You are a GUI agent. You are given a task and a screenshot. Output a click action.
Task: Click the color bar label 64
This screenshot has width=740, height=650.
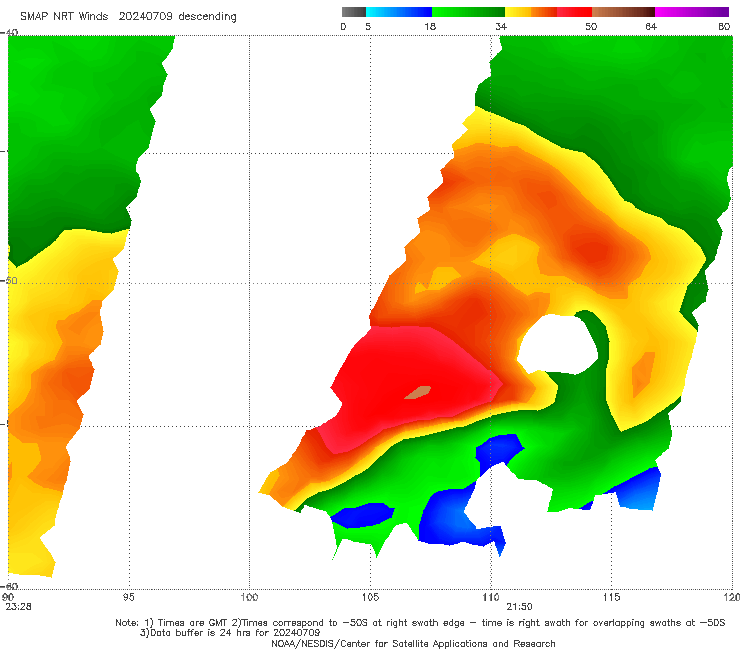[651, 26]
